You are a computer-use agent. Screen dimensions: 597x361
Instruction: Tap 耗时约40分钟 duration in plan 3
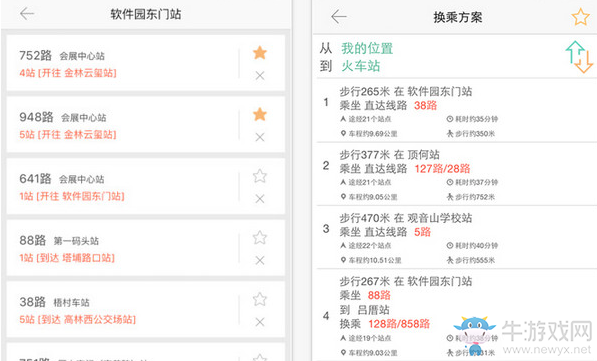click(472, 246)
